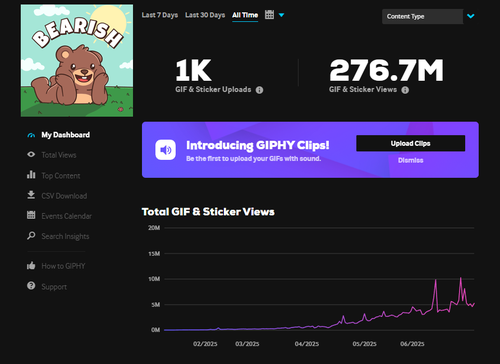Click the Upload Clips button
Viewport: 500px width, 364px height.
411,143
